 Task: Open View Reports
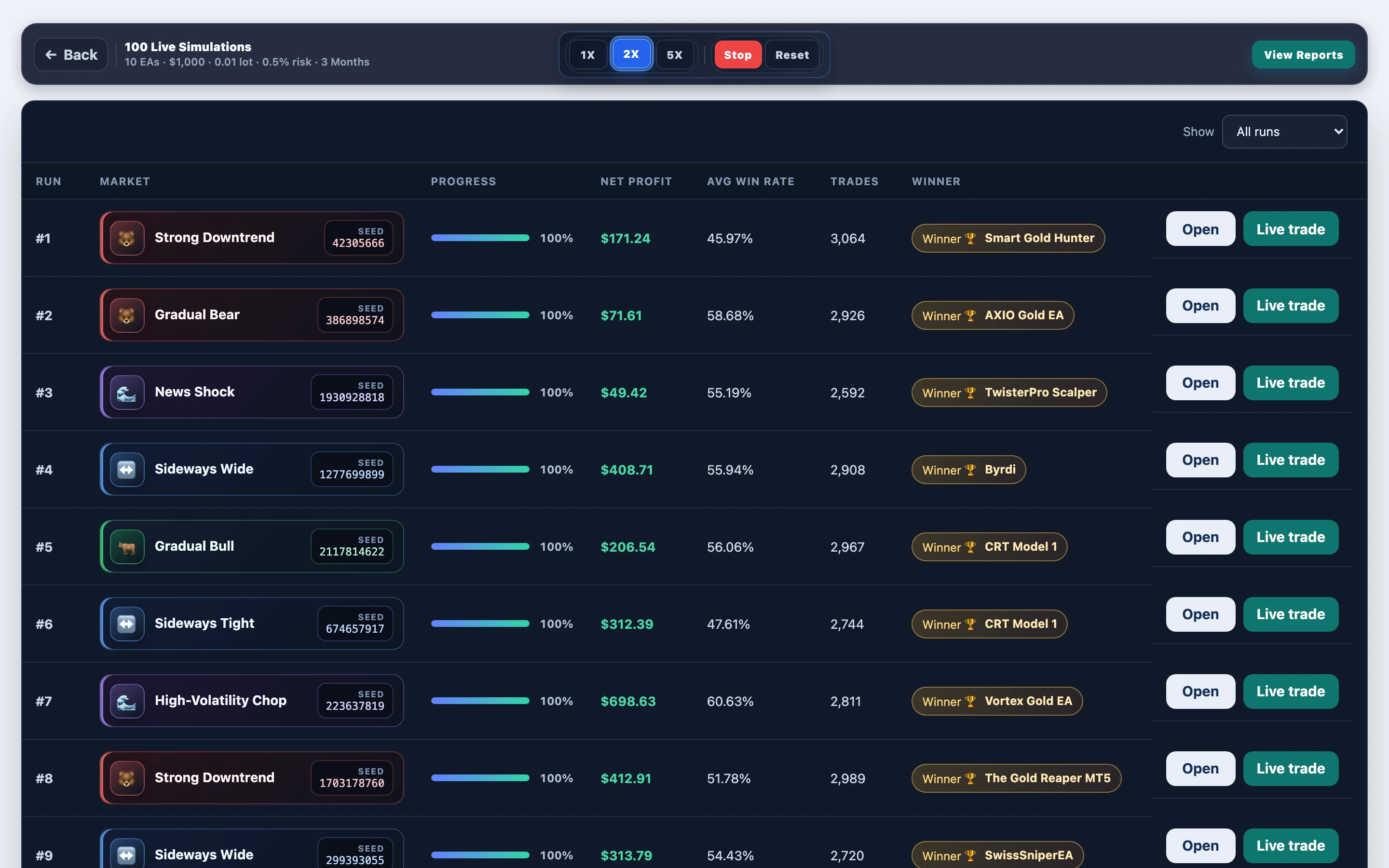tap(1303, 54)
